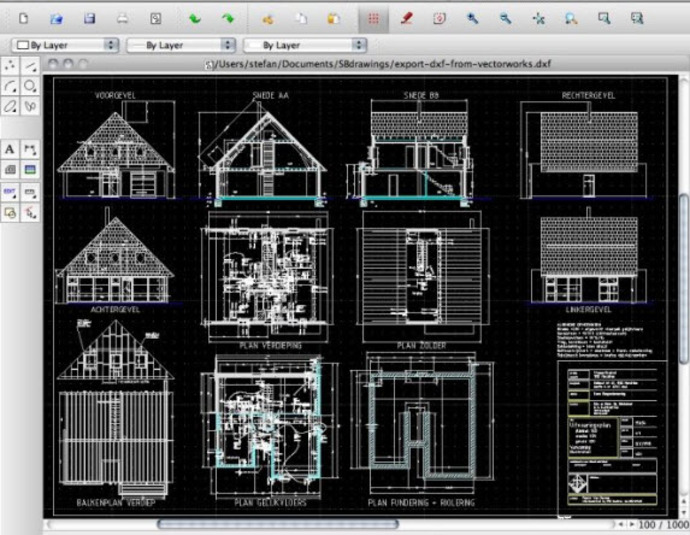Toggle draft mode with red pen icon
Screen dimensions: 690x535
[x=407, y=18]
